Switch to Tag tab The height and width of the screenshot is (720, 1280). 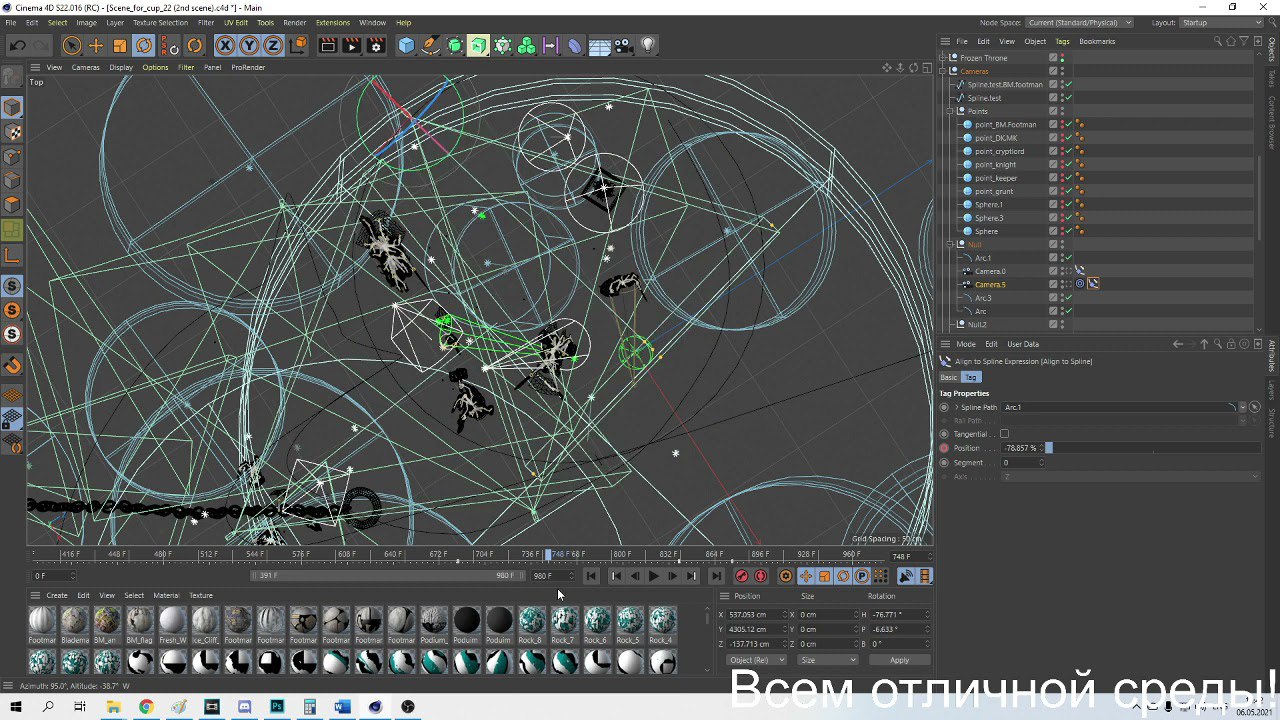point(971,377)
